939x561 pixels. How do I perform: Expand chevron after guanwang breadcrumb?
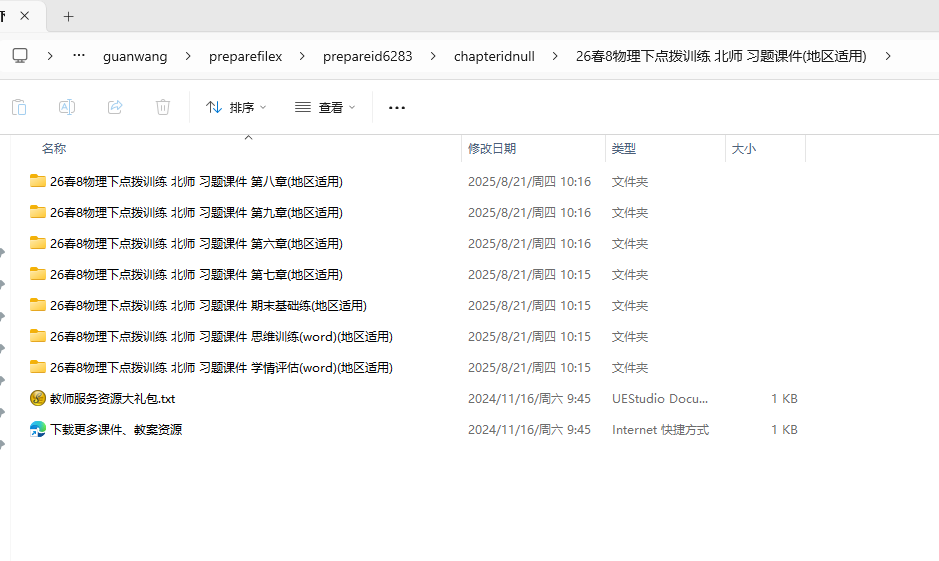[189, 56]
